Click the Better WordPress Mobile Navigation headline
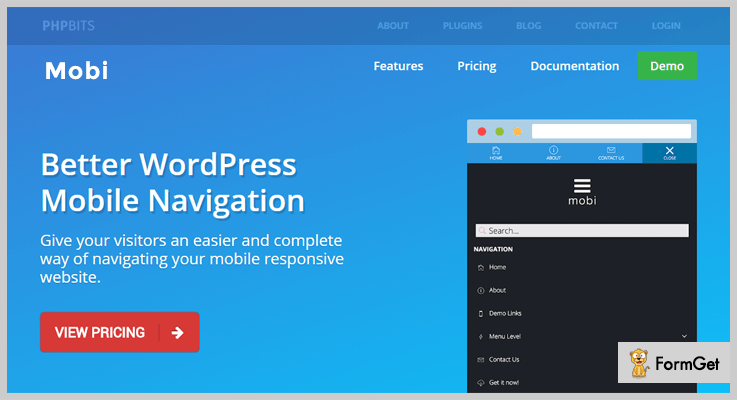Screen dimensions: 737x400 pos(172,182)
